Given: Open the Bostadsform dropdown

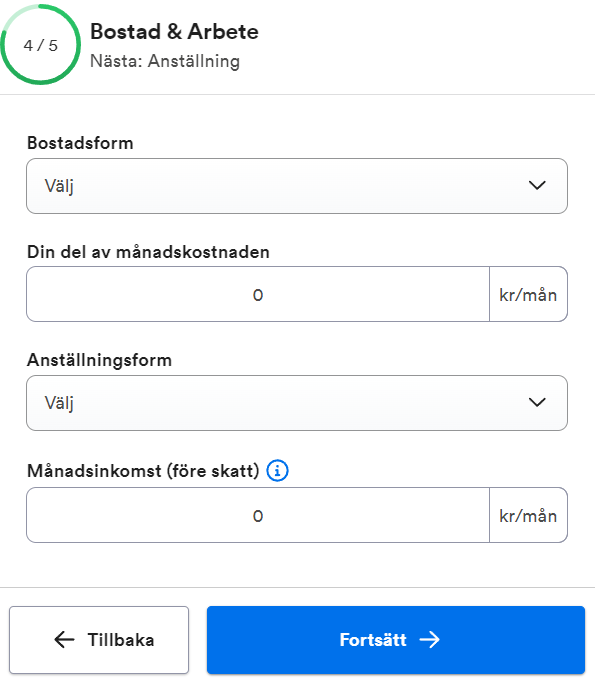Looking at the screenshot, I should (297, 186).
